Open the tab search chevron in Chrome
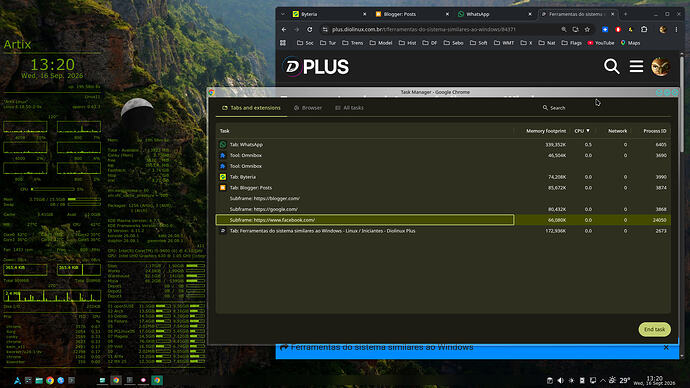Viewport: 690px width, 388px height. pos(283,14)
